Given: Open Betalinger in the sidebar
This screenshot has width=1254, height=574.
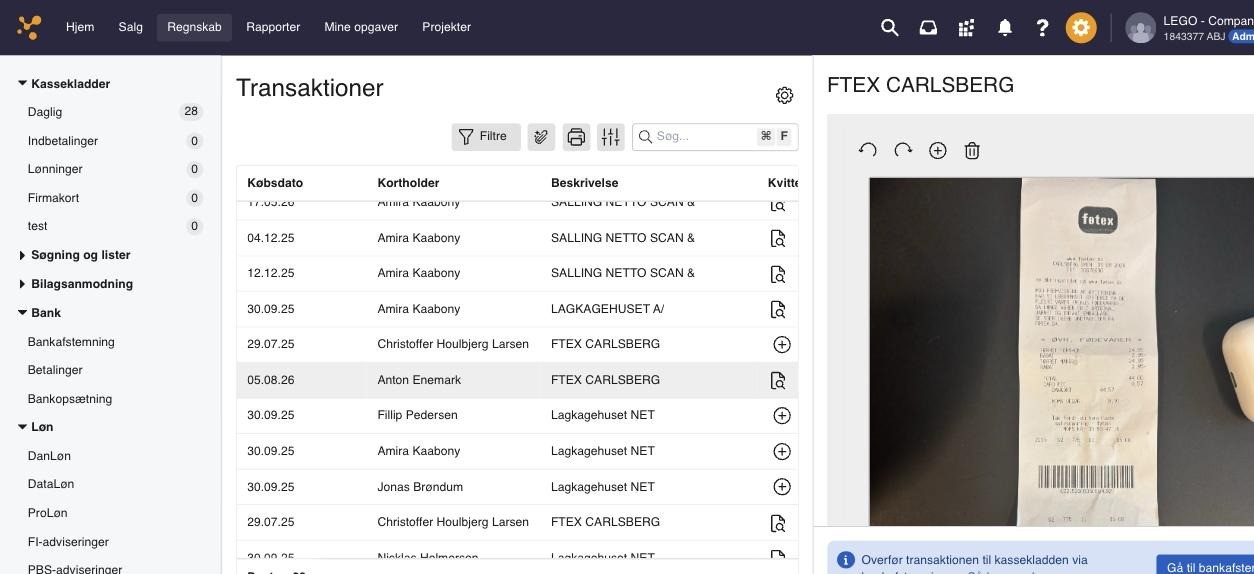Looking at the screenshot, I should (x=55, y=370).
